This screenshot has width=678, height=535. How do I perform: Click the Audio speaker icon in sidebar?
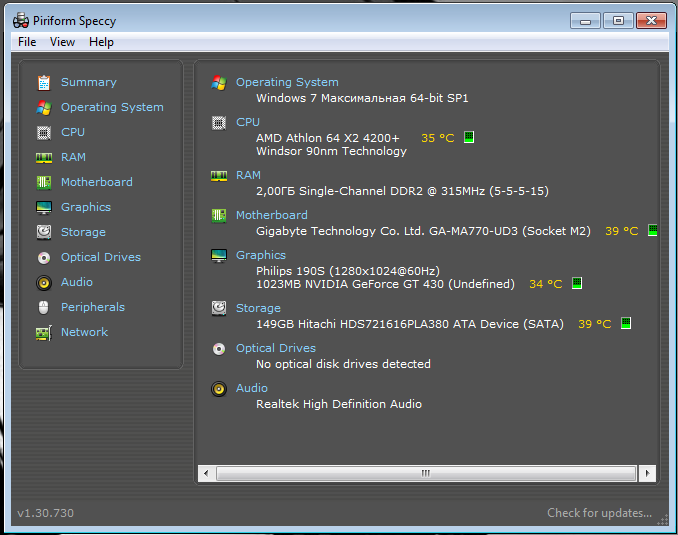[44, 283]
